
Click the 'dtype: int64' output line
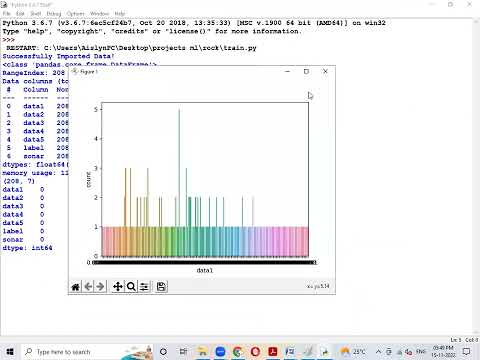point(27,248)
